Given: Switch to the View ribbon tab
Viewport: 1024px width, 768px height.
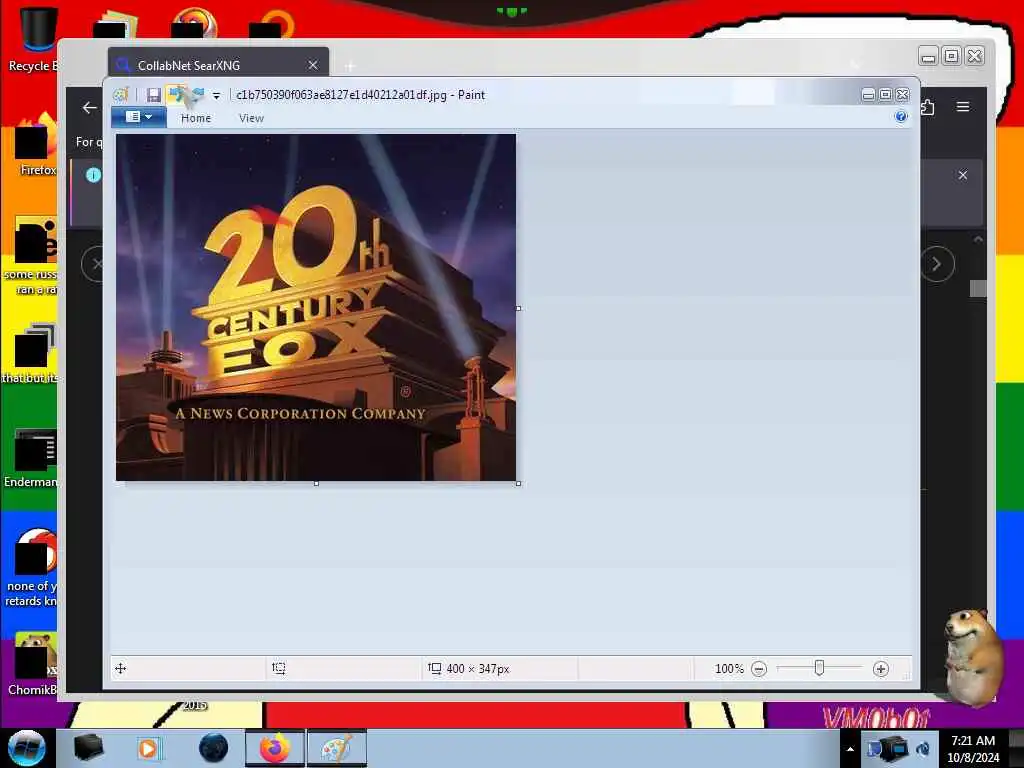Looking at the screenshot, I should click(251, 118).
